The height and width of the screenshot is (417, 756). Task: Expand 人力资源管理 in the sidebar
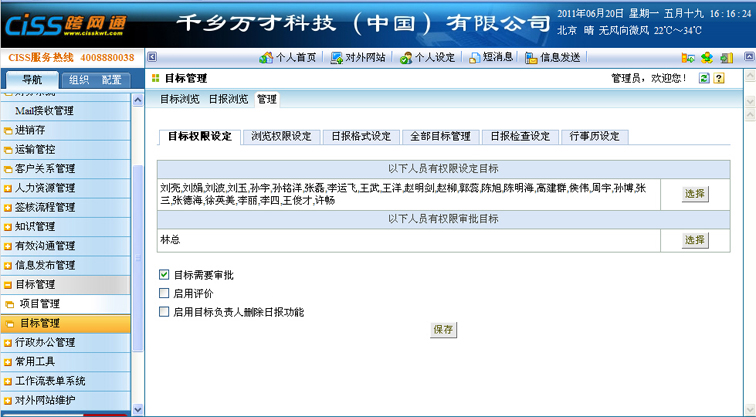44,188
